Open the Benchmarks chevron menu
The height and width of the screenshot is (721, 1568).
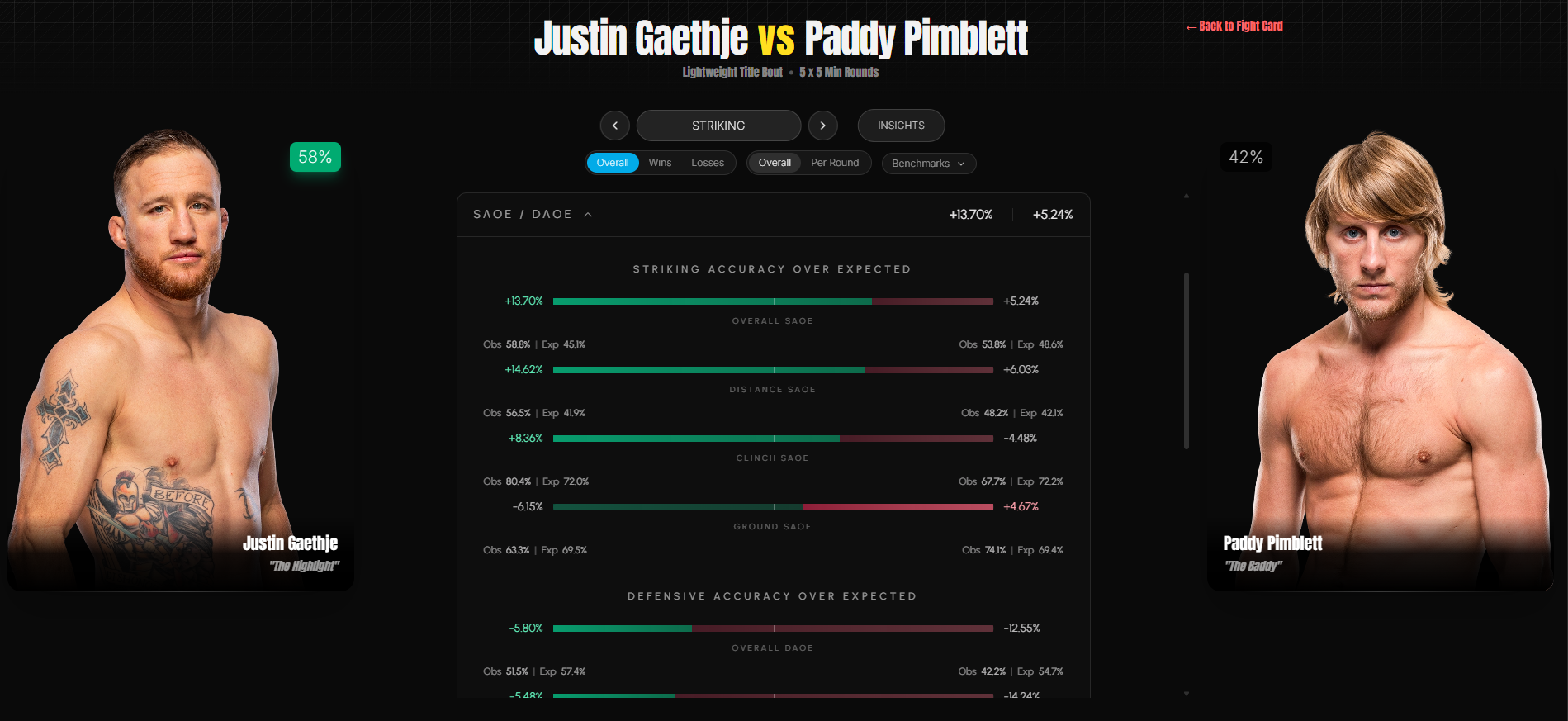[960, 164]
